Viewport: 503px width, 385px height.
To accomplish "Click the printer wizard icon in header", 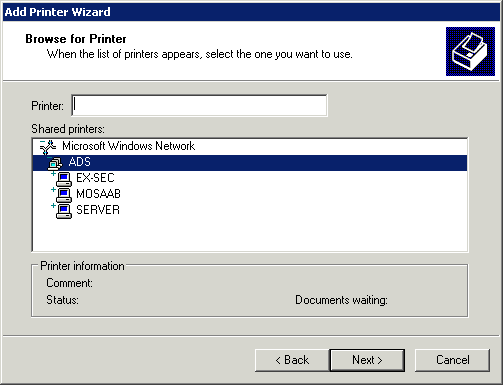I will (470, 51).
